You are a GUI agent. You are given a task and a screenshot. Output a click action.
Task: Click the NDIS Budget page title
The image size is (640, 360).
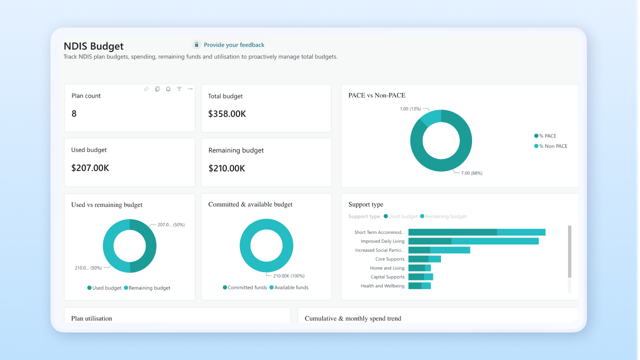tap(93, 46)
